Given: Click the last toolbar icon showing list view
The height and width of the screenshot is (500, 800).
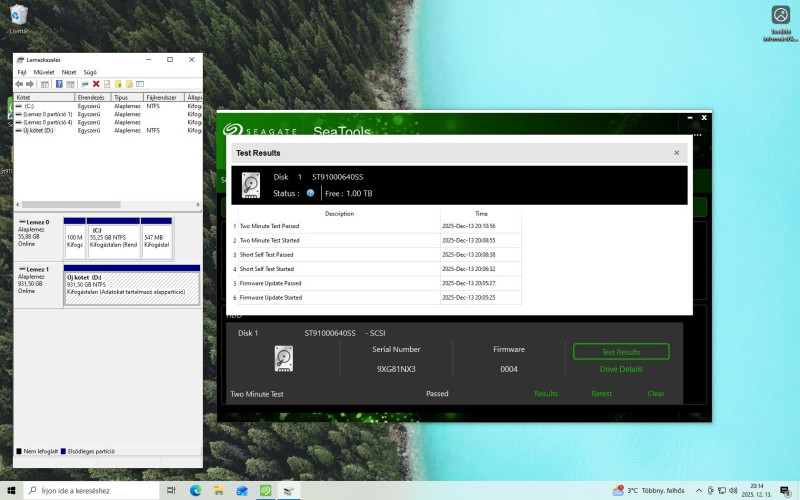Looking at the screenshot, I should [x=140, y=84].
